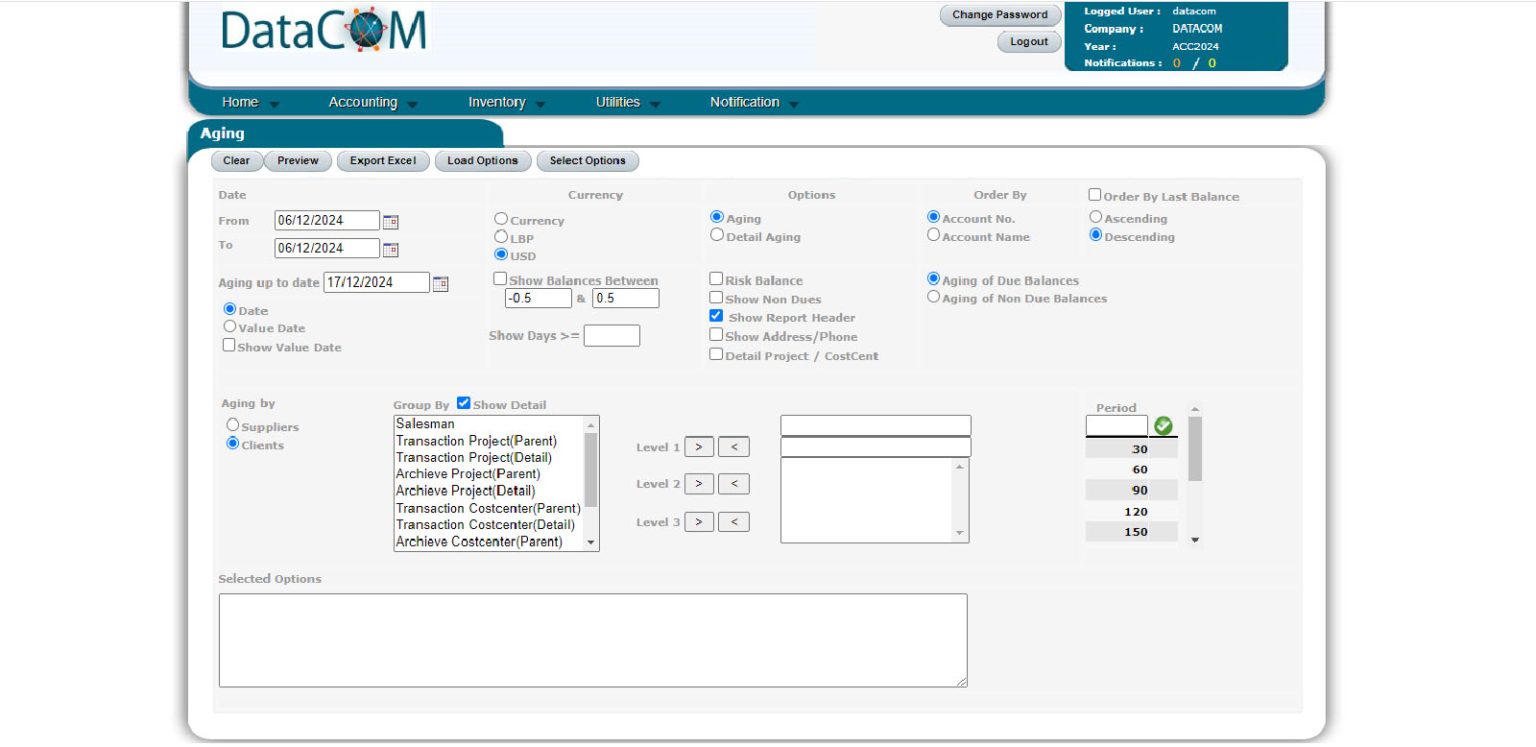The height and width of the screenshot is (747, 1536).
Task: Click the Aging tab
Action: pyautogui.click(x=221, y=133)
